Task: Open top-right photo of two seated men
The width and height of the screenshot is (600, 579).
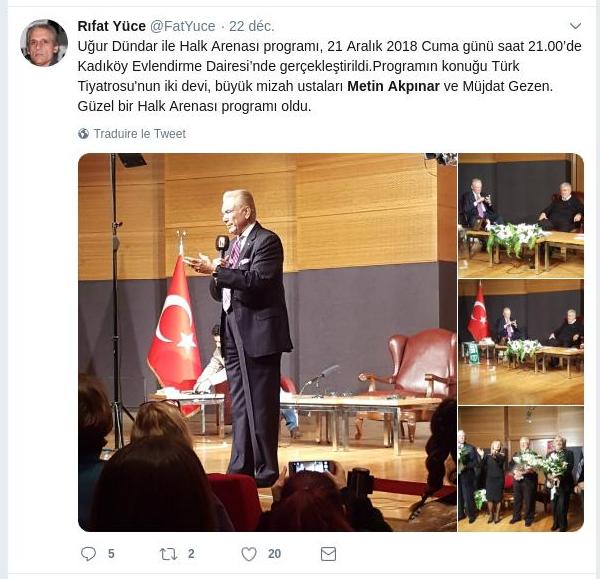Action: [521, 215]
